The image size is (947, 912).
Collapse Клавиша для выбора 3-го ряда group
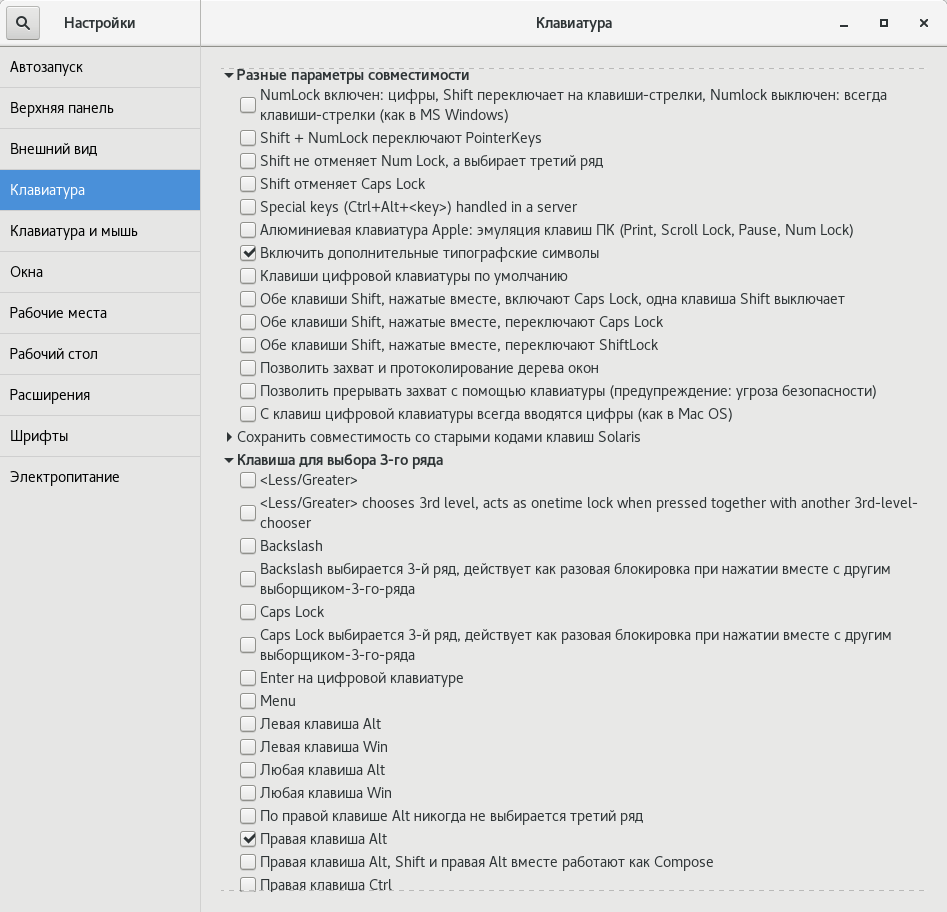[229, 460]
